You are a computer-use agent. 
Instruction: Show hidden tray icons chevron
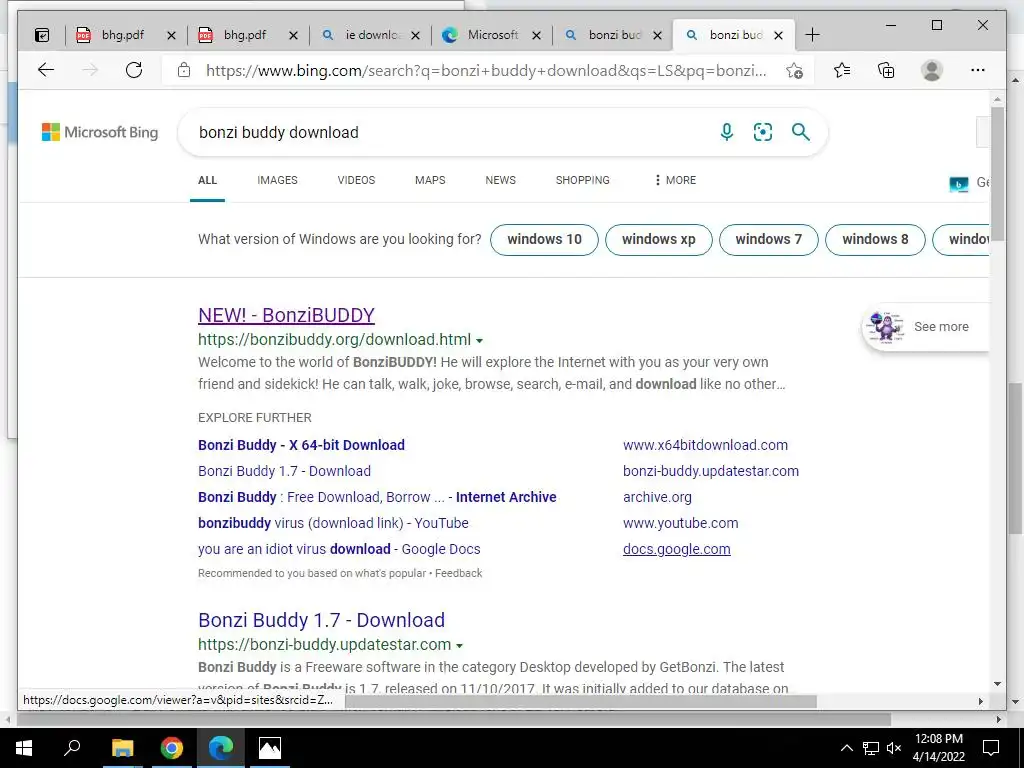tap(846, 748)
